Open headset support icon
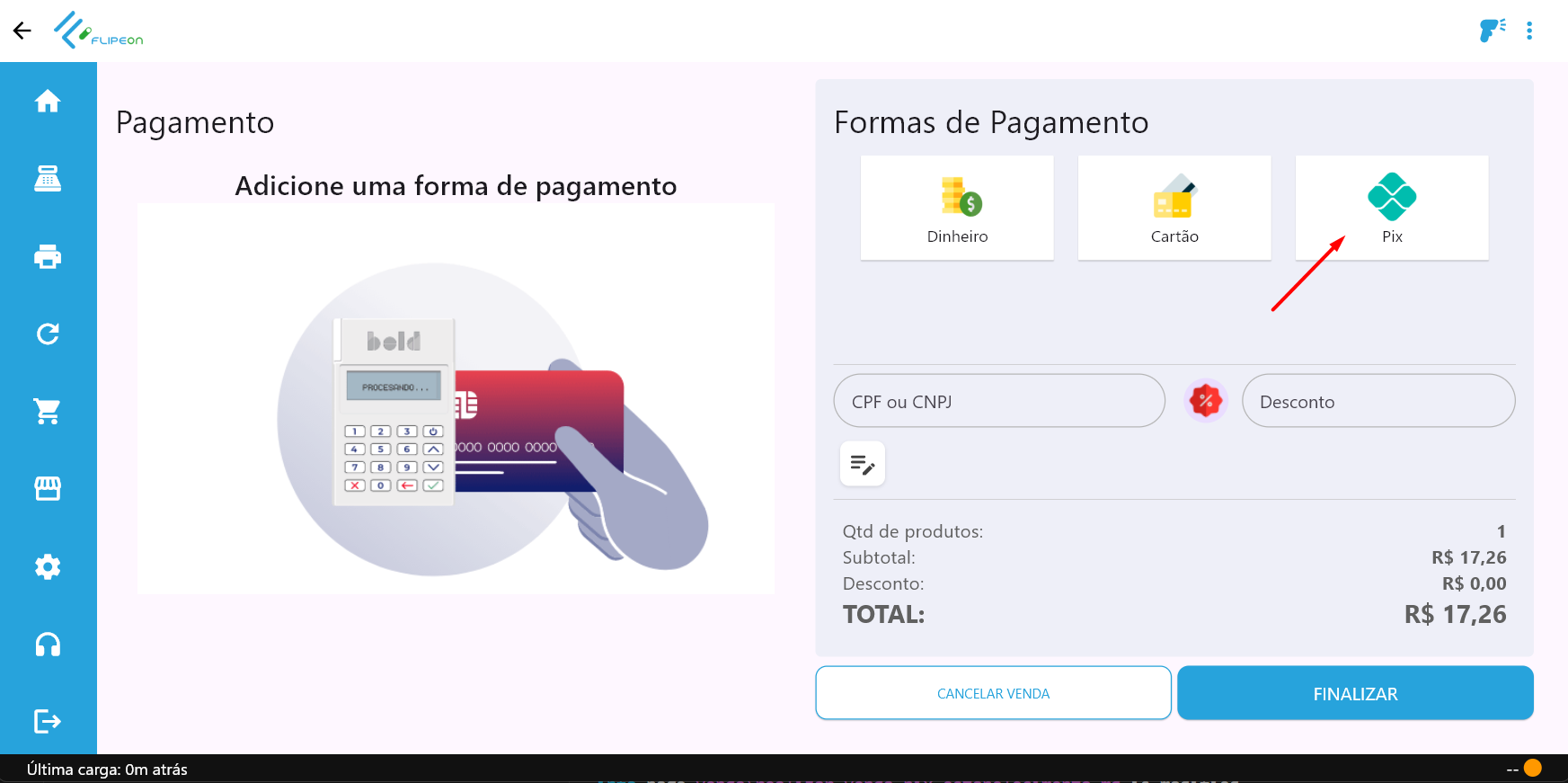The width and height of the screenshot is (1568, 783). coord(48,645)
